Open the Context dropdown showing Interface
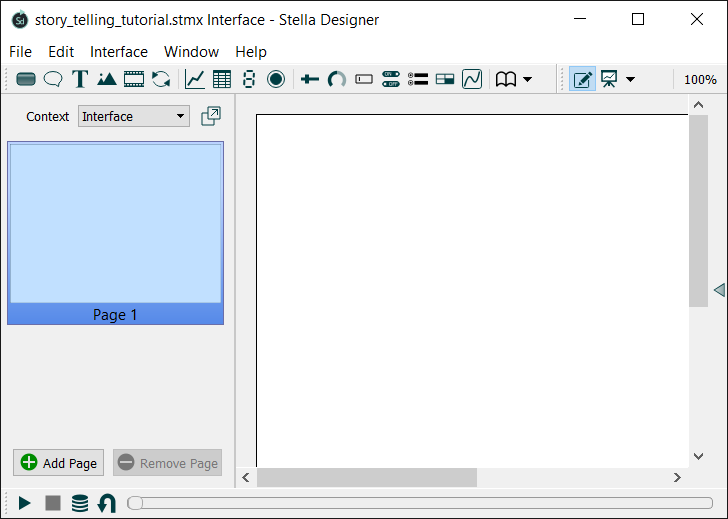The image size is (728, 519). 133,116
